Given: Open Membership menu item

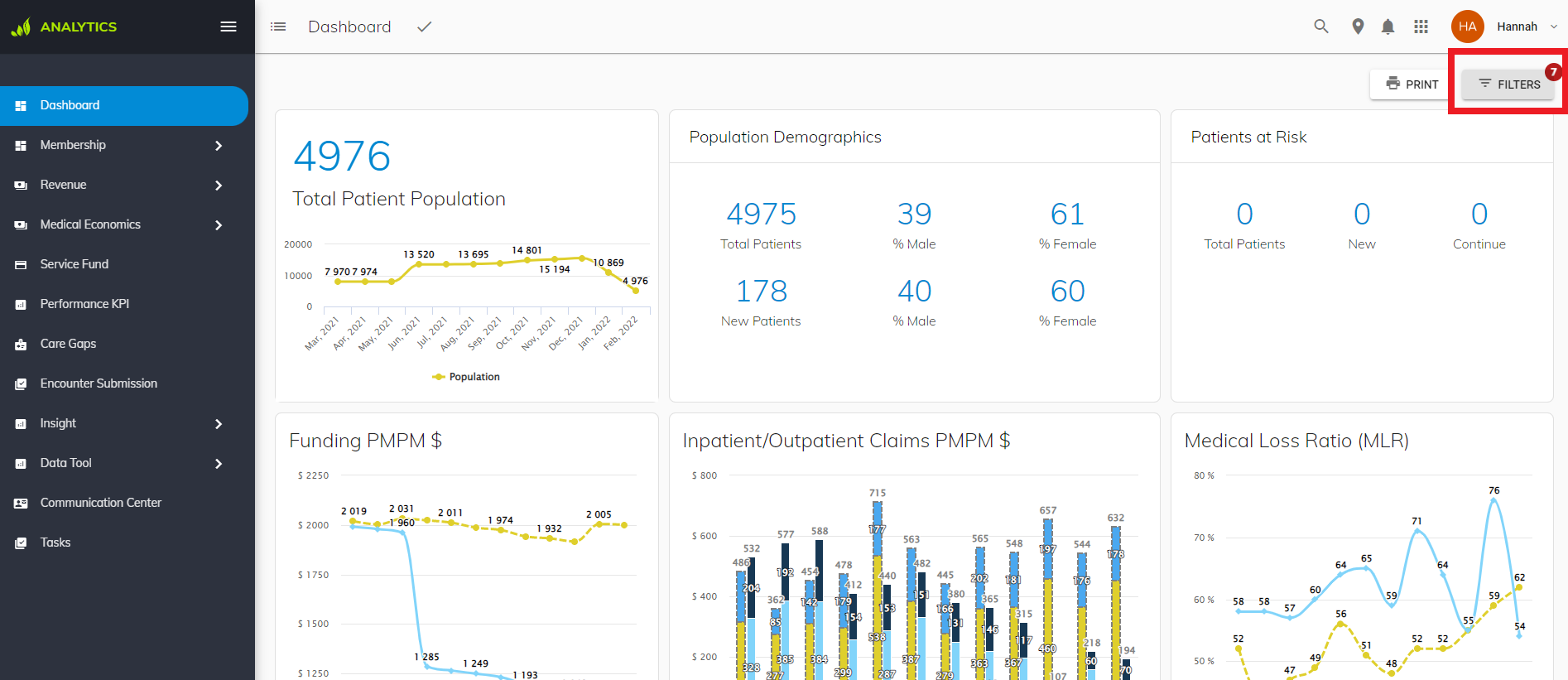Looking at the screenshot, I should click(124, 146).
